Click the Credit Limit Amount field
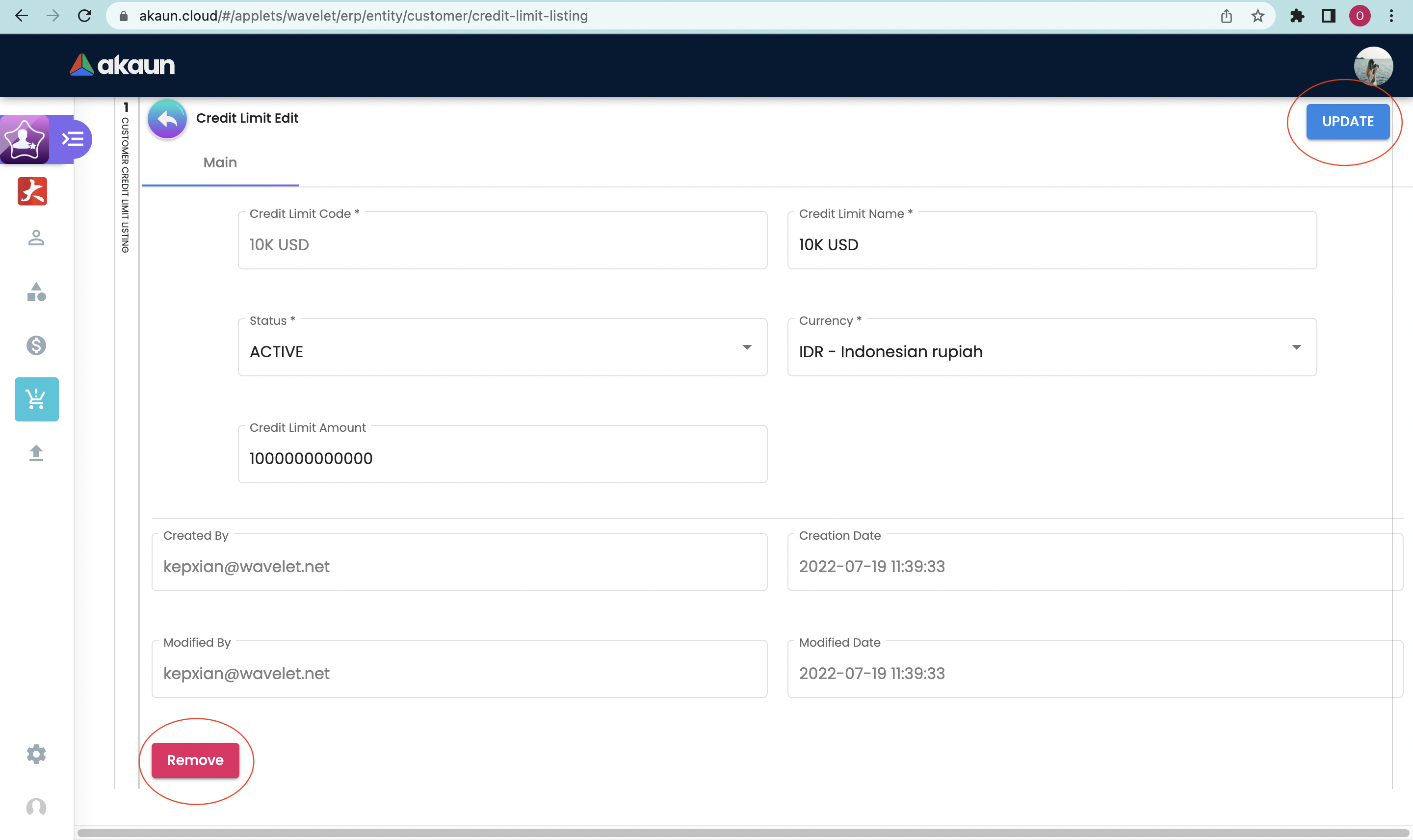Screen dimensions: 1413x840 (x=502, y=458)
